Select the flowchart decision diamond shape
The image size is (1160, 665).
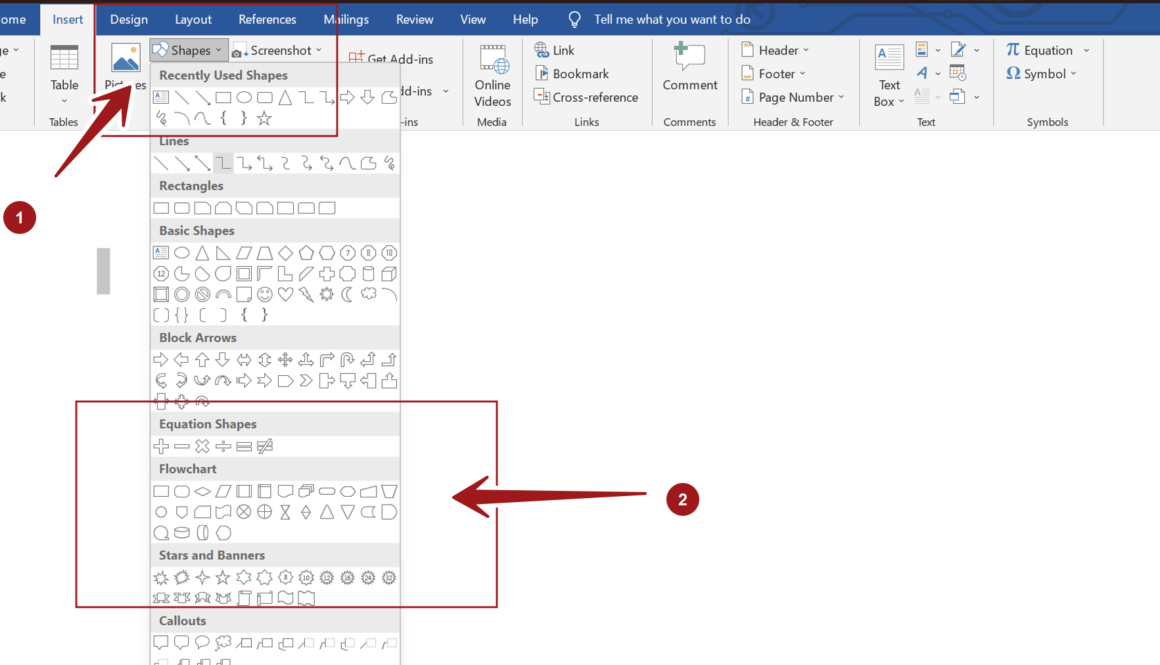point(203,491)
